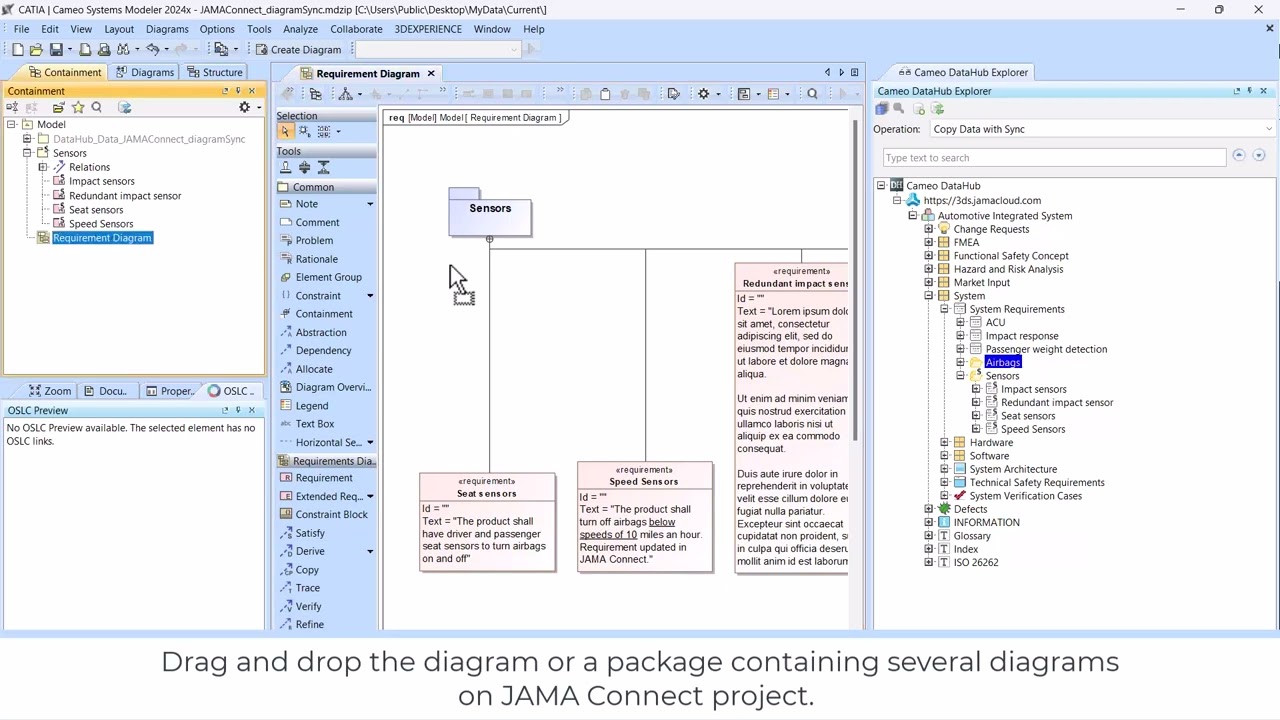The image size is (1280, 720).
Task: Select the Rationale tool in palette
Action: pos(317,259)
